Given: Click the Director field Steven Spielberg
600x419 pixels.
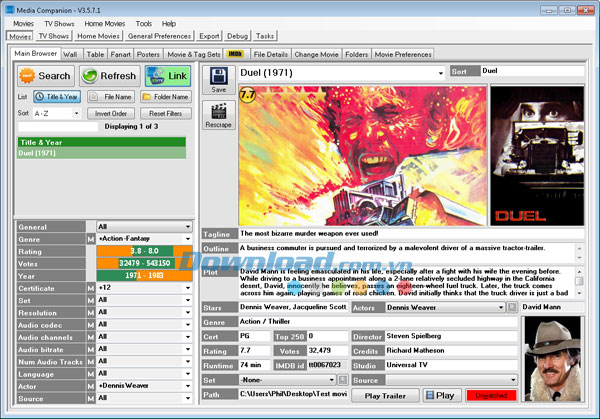Looking at the screenshot, I should [x=452, y=336].
